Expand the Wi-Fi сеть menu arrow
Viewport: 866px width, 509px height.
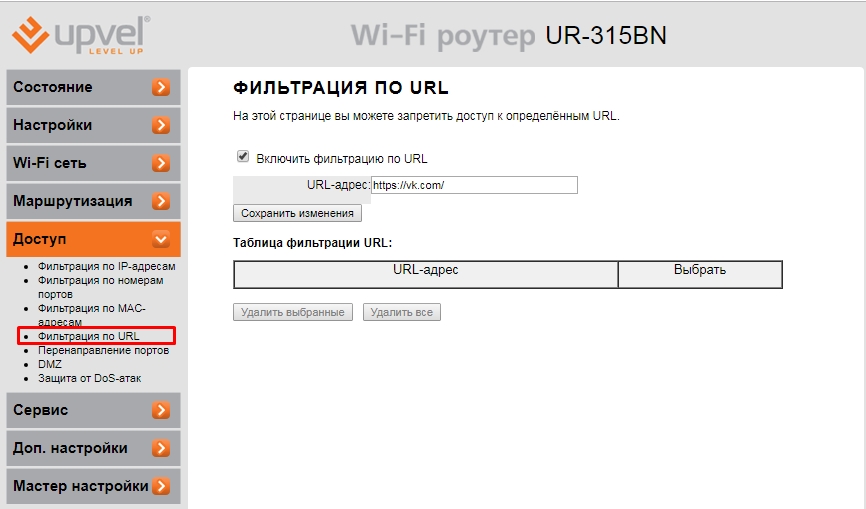point(161,163)
